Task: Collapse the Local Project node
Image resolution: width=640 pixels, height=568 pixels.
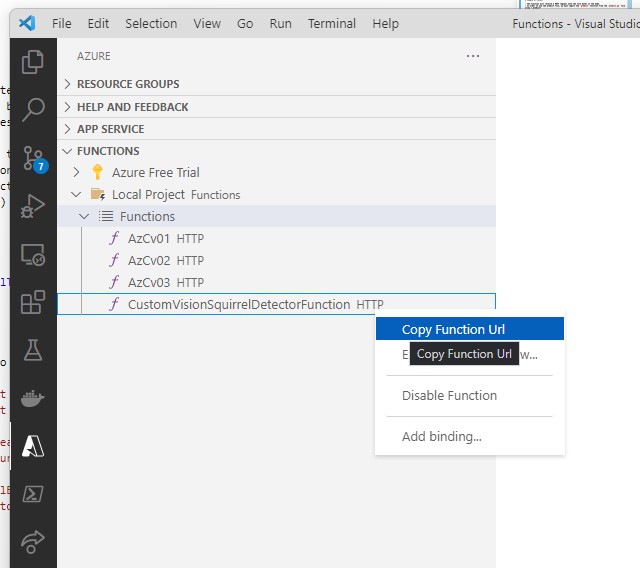Action: point(76,195)
